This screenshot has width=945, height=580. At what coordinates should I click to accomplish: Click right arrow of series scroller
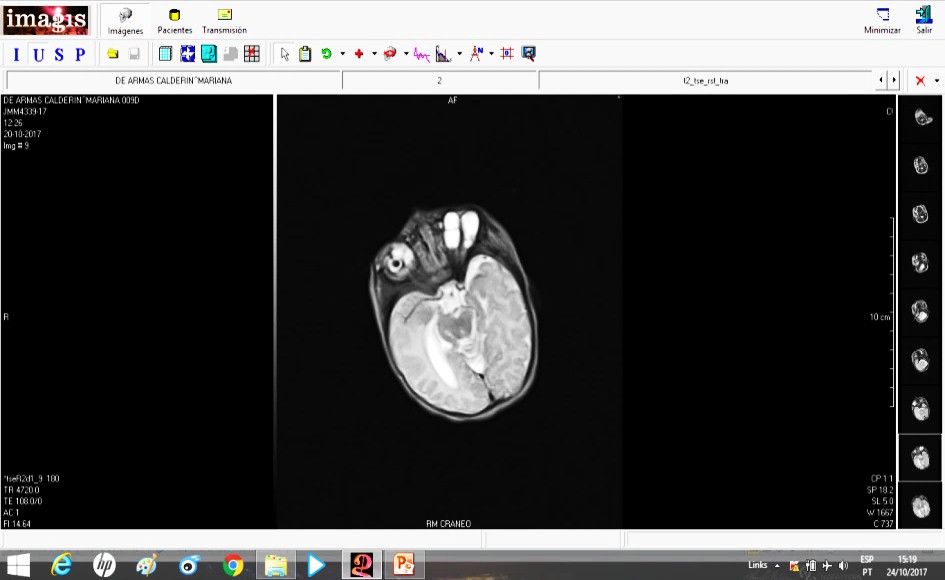pyautogui.click(x=894, y=80)
